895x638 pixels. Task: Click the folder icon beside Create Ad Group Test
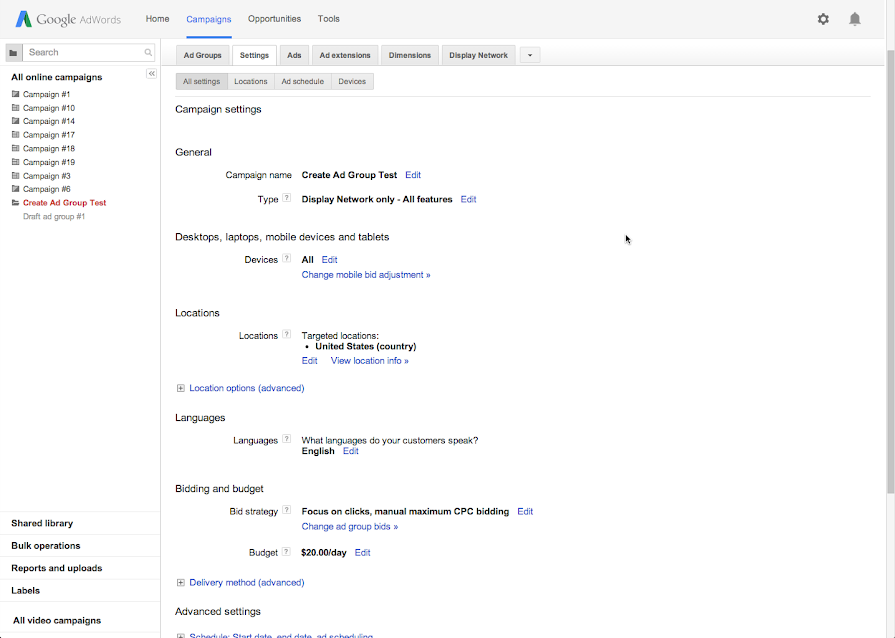(14, 202)
